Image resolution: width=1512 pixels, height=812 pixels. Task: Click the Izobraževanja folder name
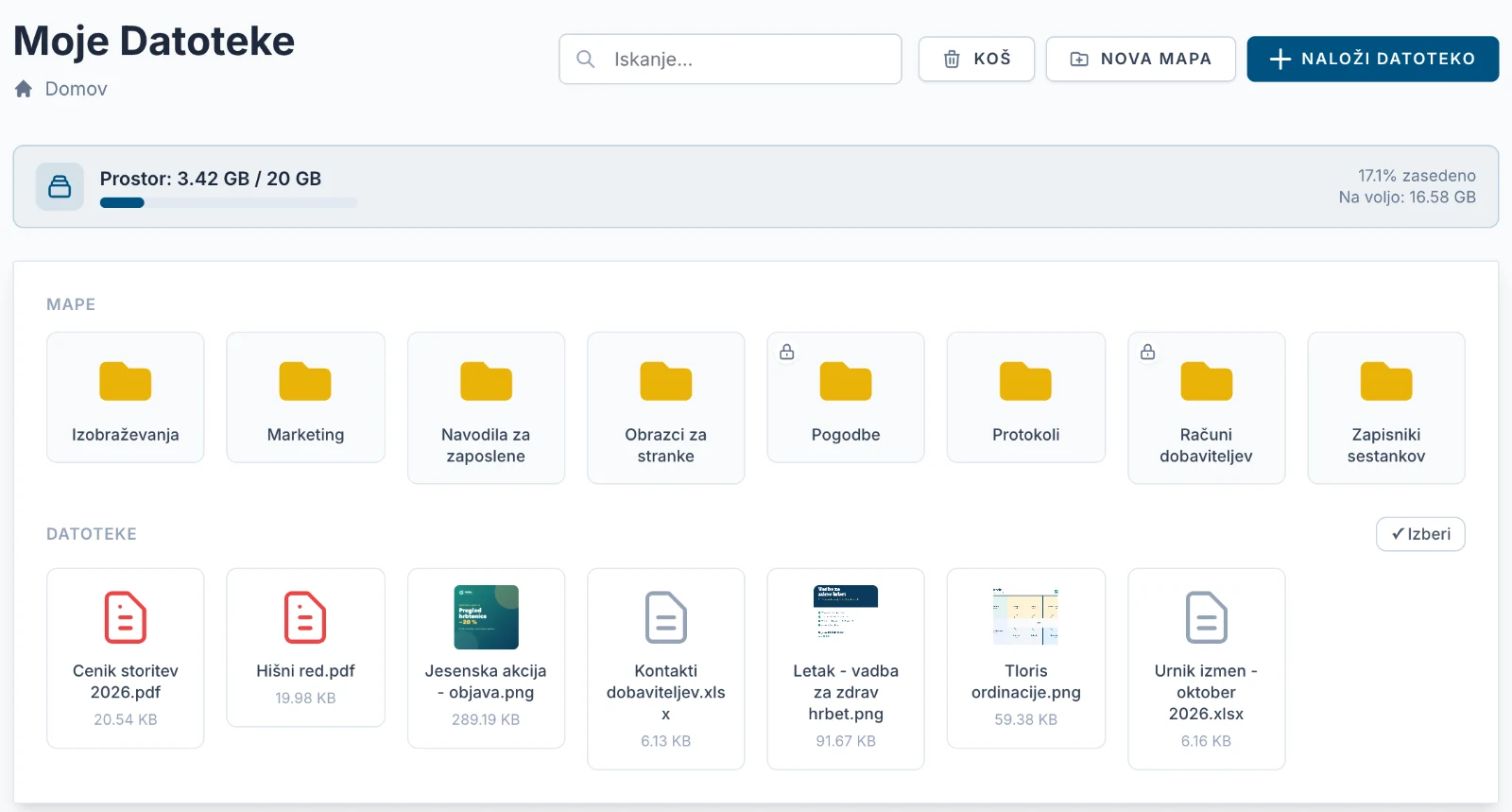click(x=126, y=435)
